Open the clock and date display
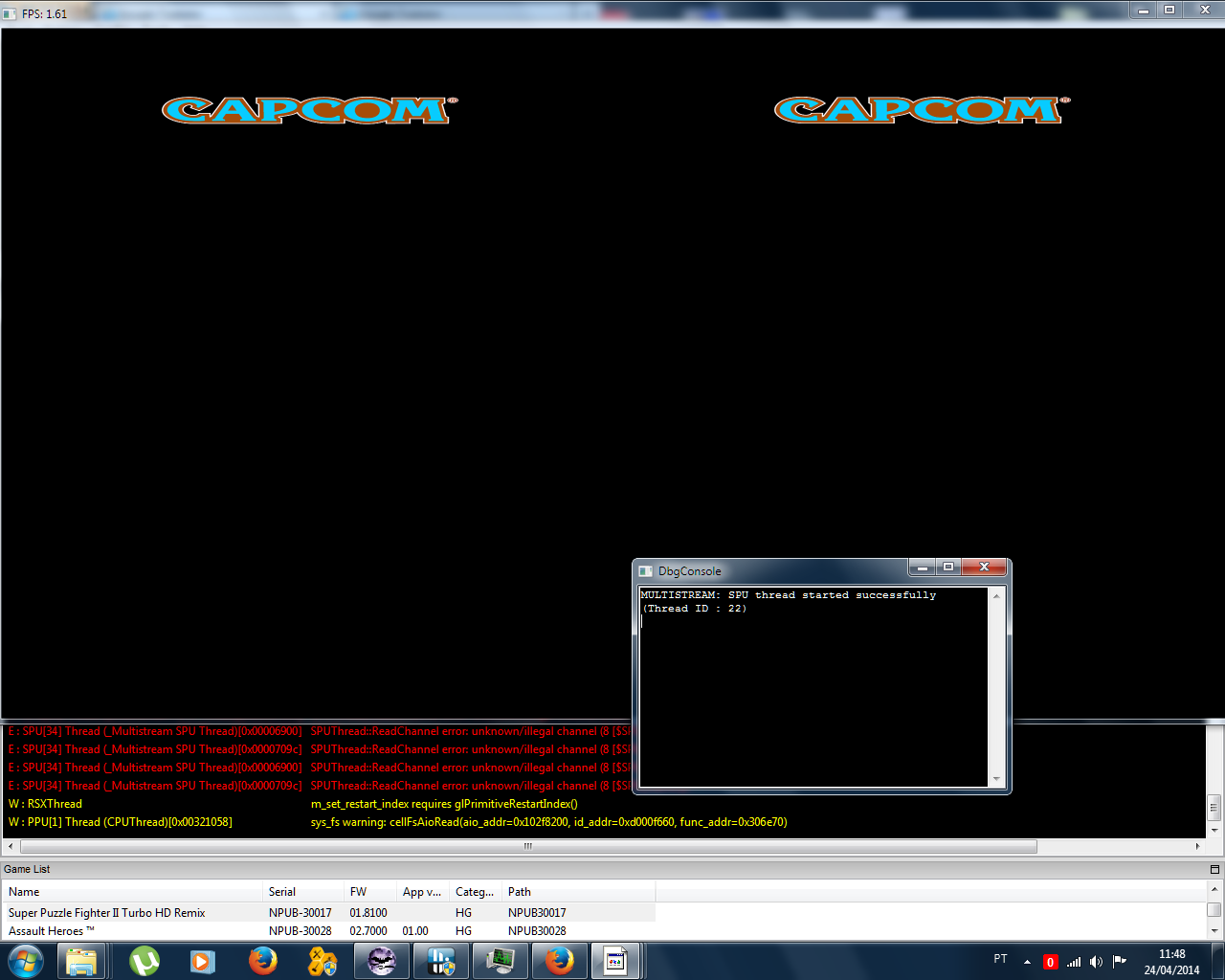Viewport: 1225px width, 980px height. coord(1171,962)
